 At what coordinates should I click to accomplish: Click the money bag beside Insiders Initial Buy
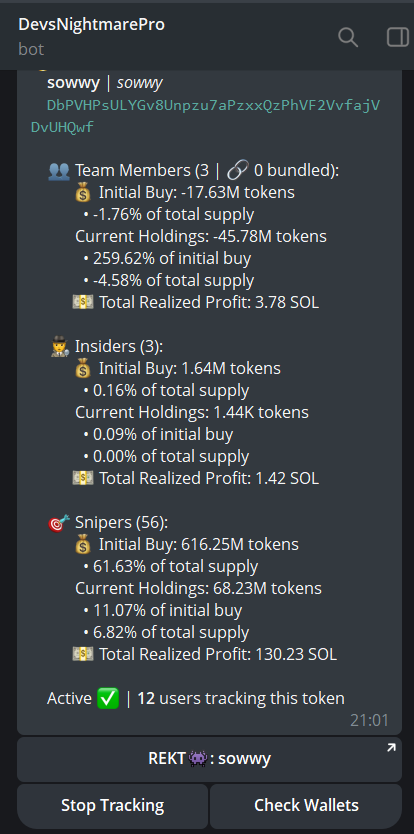click(84, 369)
